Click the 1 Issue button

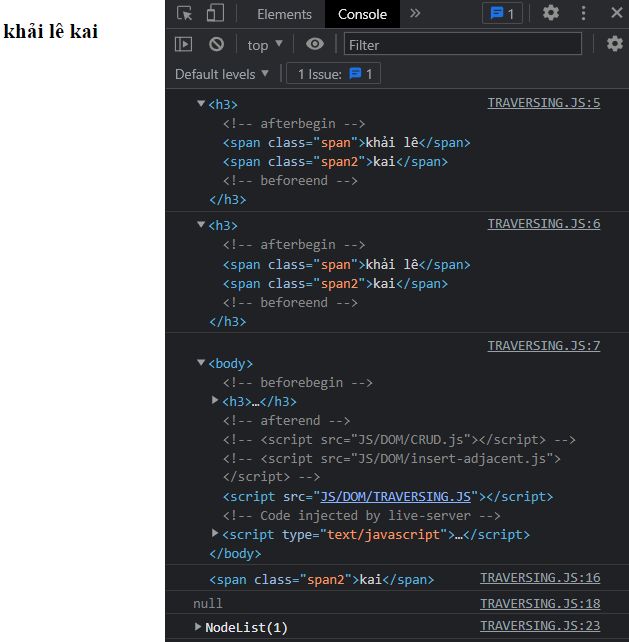tap(333, 74)
